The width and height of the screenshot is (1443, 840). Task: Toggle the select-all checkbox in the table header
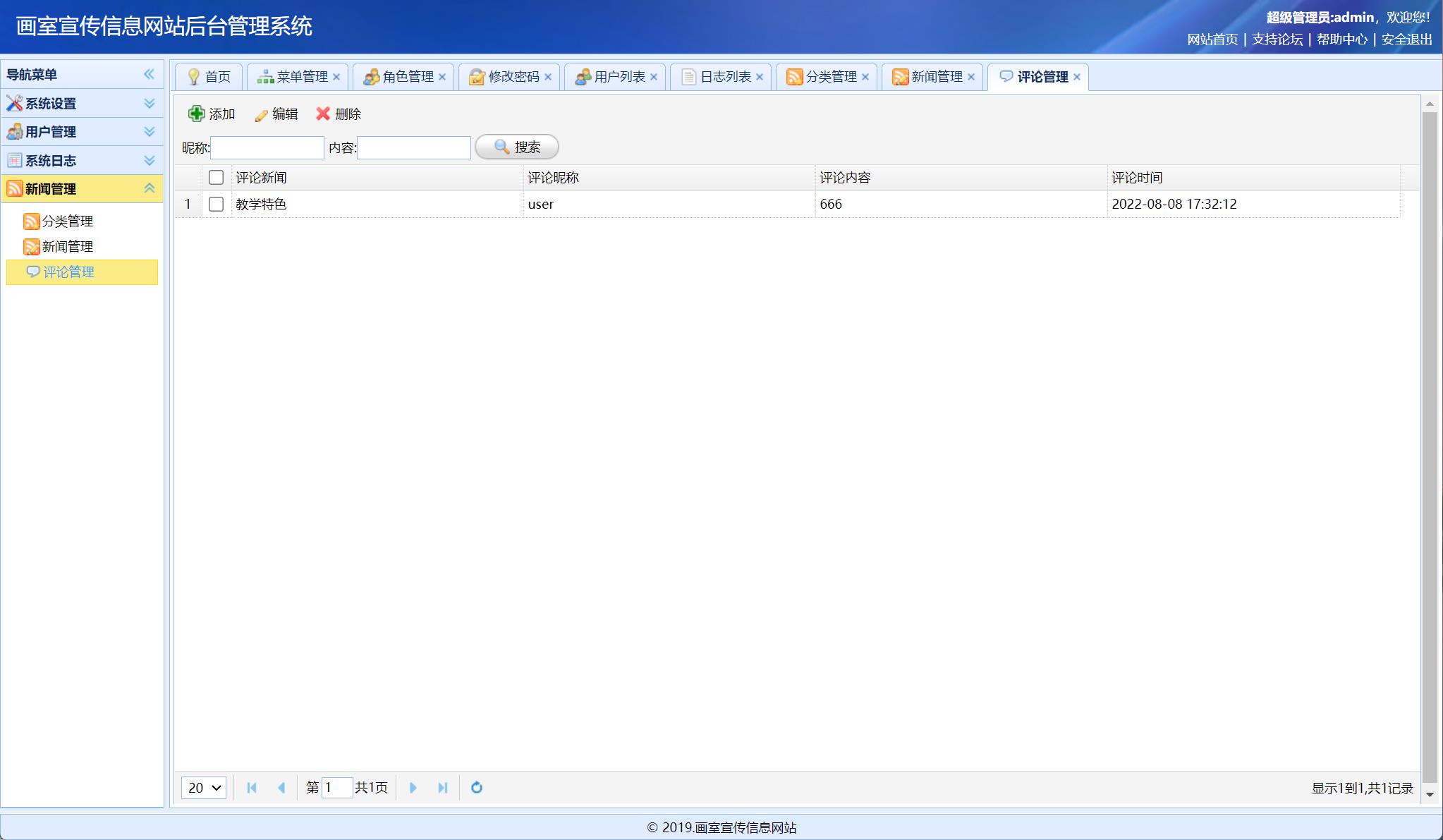click(217, 178)
